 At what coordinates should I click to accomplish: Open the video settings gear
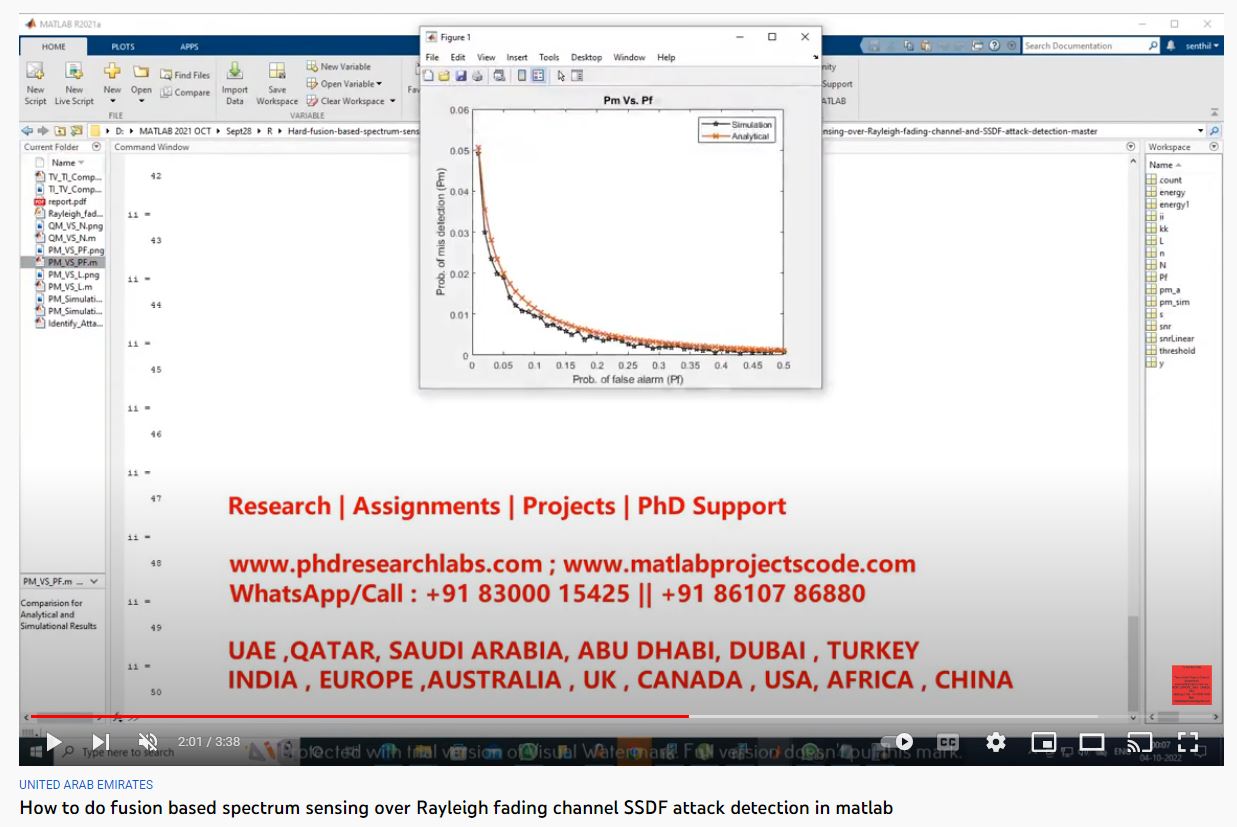[x=995, y=742]
